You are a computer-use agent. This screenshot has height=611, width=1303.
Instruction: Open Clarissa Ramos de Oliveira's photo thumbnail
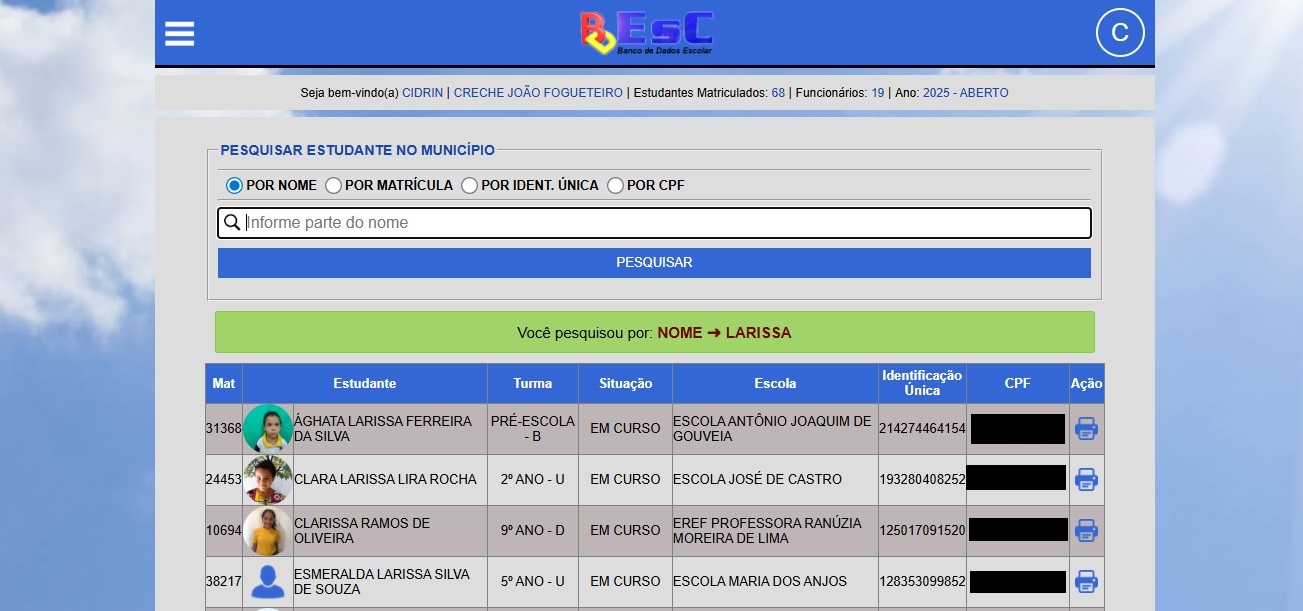[x=268, y=531]
